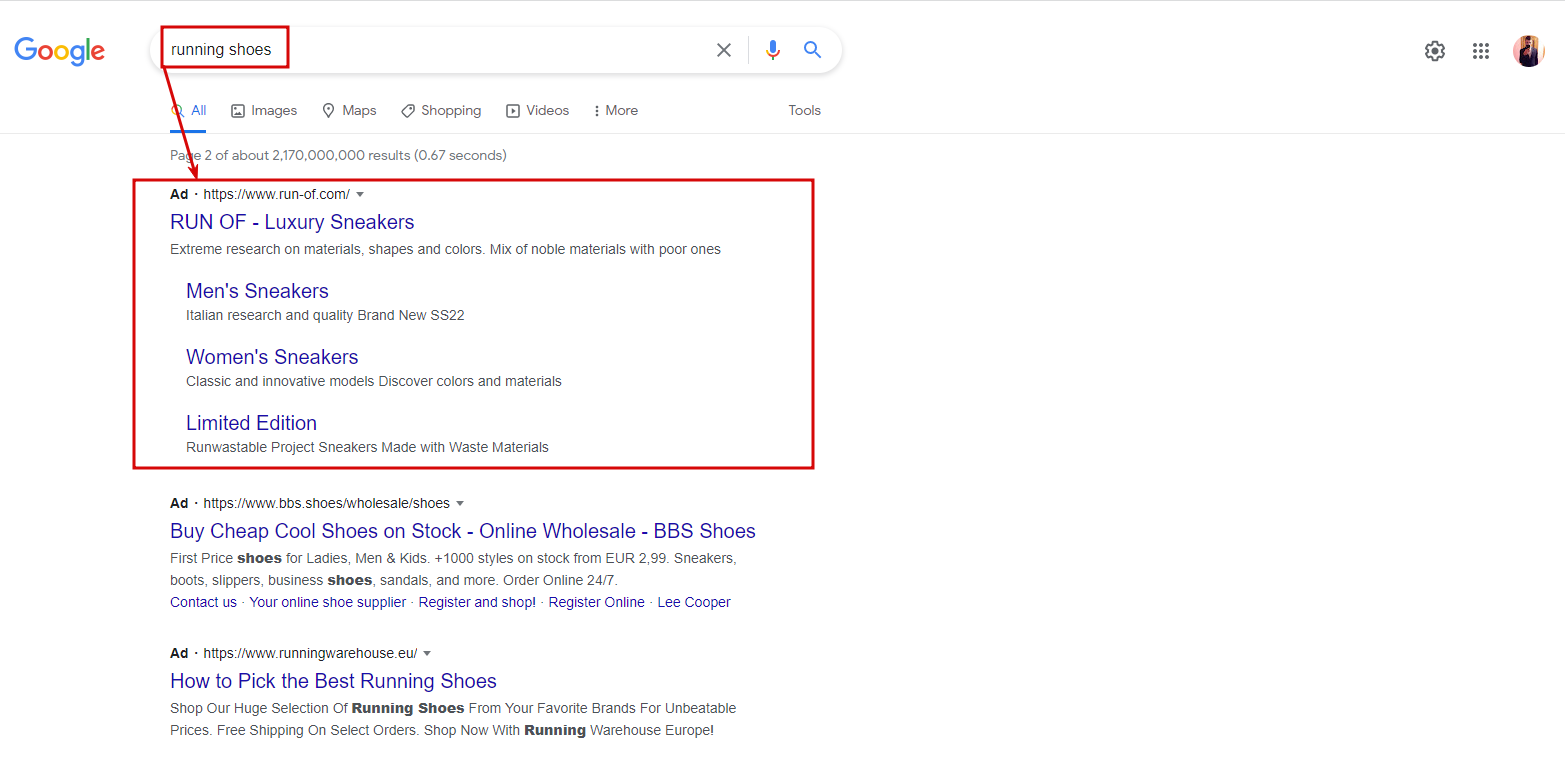This screenshot has width=1565, height=761.
Task: Open the Women's Sneakers sitelink
Action: [272, 357]
